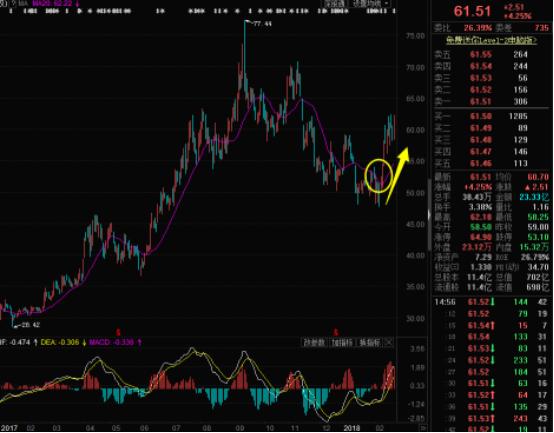Click the 28.42 lowest price marker
Viewport: 554px width, 433px height.
[x=26, y=325]
